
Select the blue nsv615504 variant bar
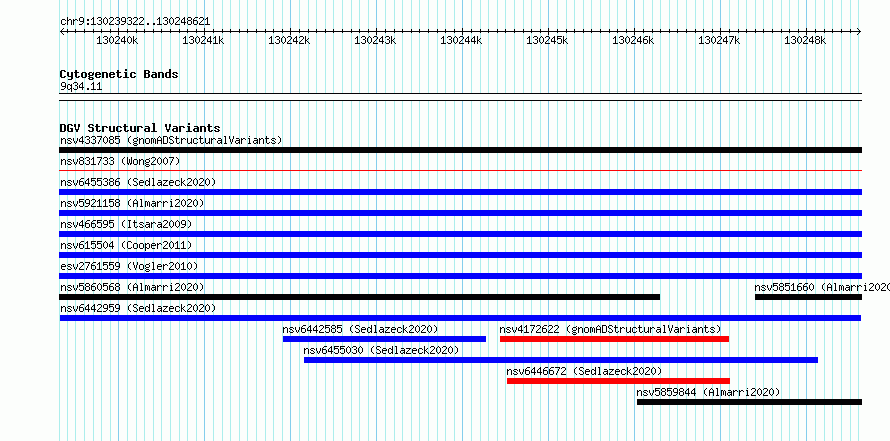461,255
